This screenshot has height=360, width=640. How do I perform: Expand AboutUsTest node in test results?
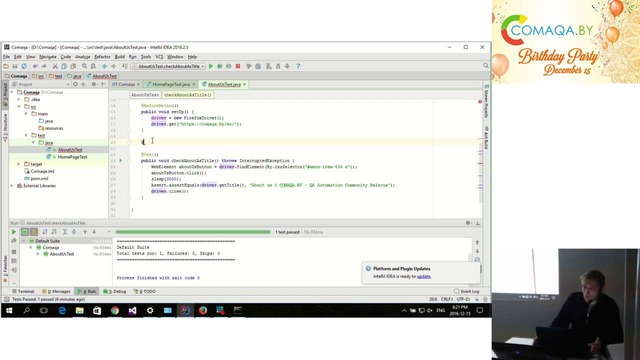click(x=38, y=254)
